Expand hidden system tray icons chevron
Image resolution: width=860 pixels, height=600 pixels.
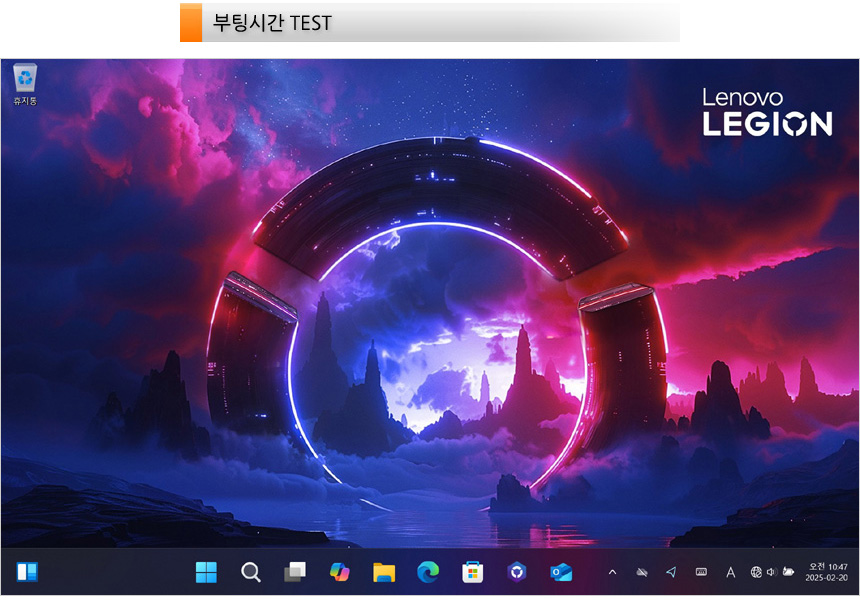tap(612, 572)
